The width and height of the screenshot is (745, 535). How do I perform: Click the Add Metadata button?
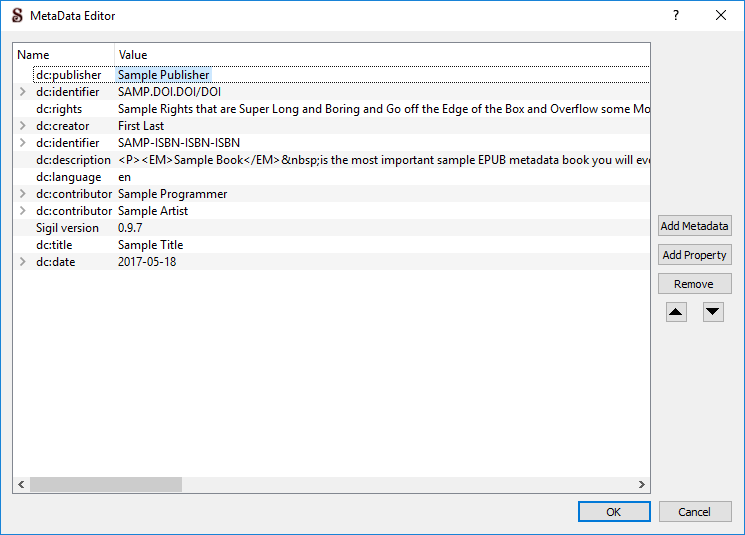coord(694,226)
